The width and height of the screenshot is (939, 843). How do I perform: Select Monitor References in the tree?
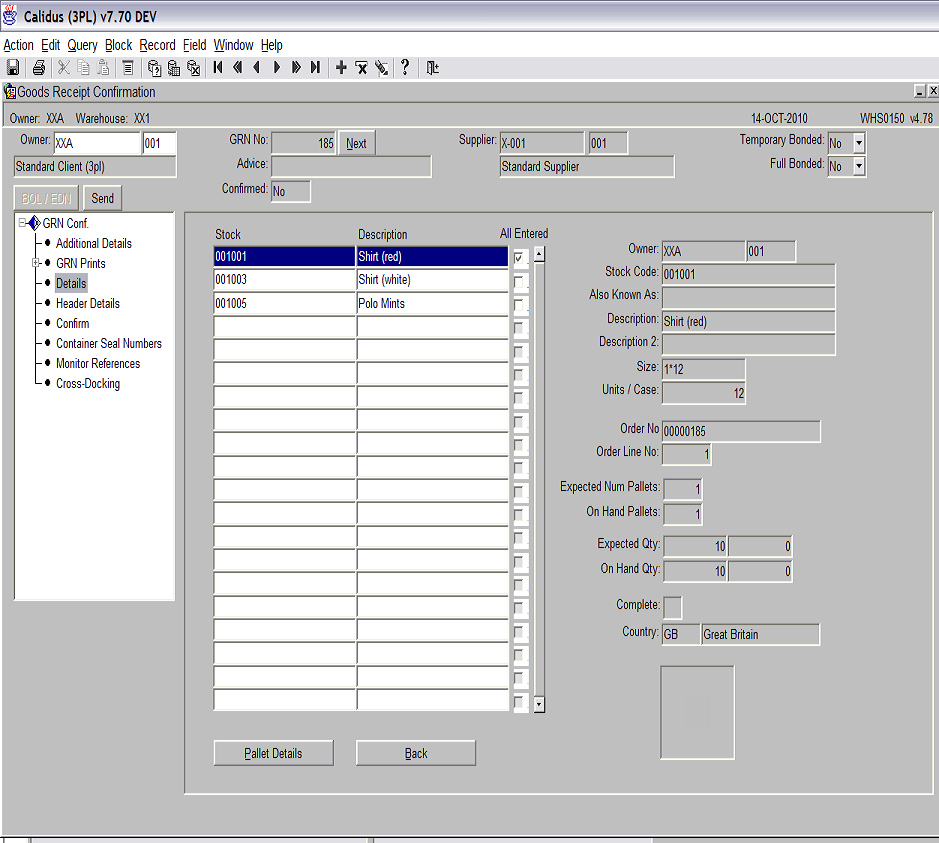[x=98, y=363]
